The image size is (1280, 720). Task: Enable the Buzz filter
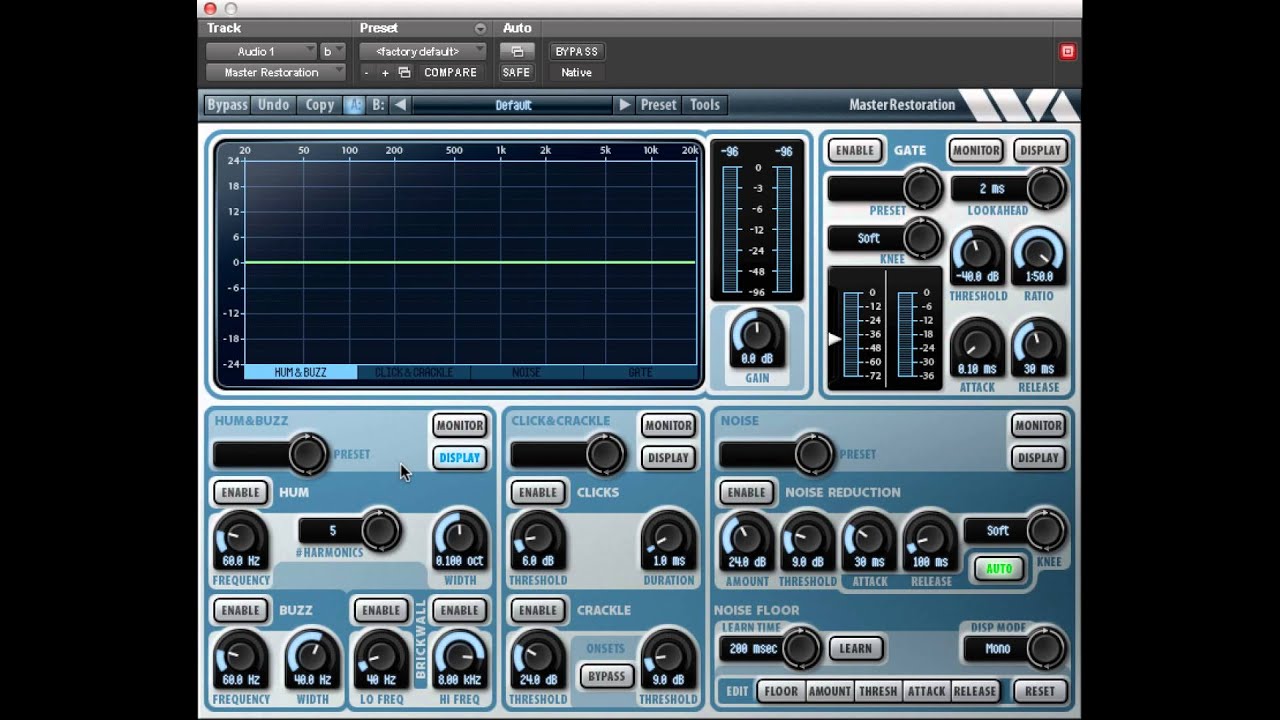click(240, 610)
